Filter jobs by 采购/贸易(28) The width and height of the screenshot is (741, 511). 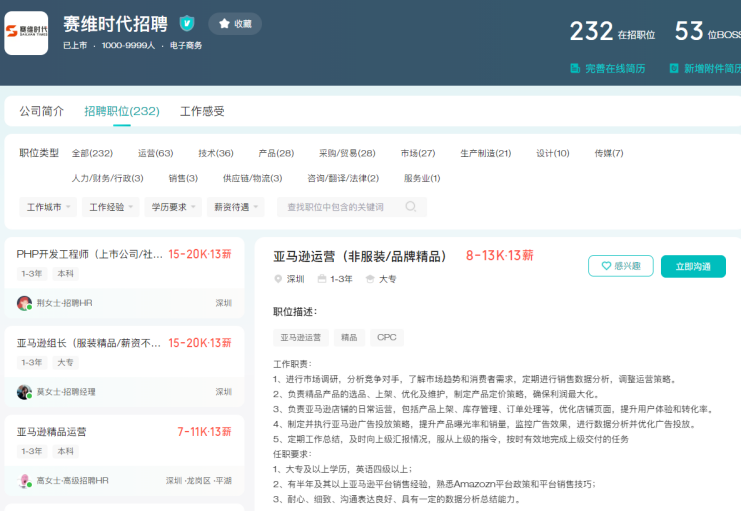[347, 153]
